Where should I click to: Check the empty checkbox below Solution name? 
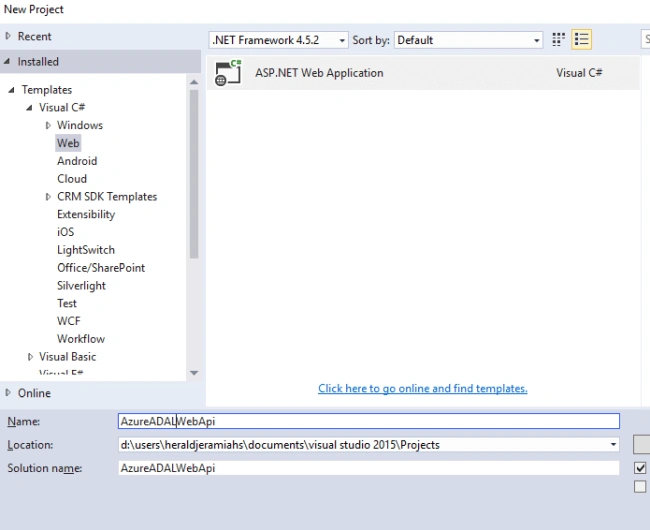pyautogui.click(x=640, y=486)
